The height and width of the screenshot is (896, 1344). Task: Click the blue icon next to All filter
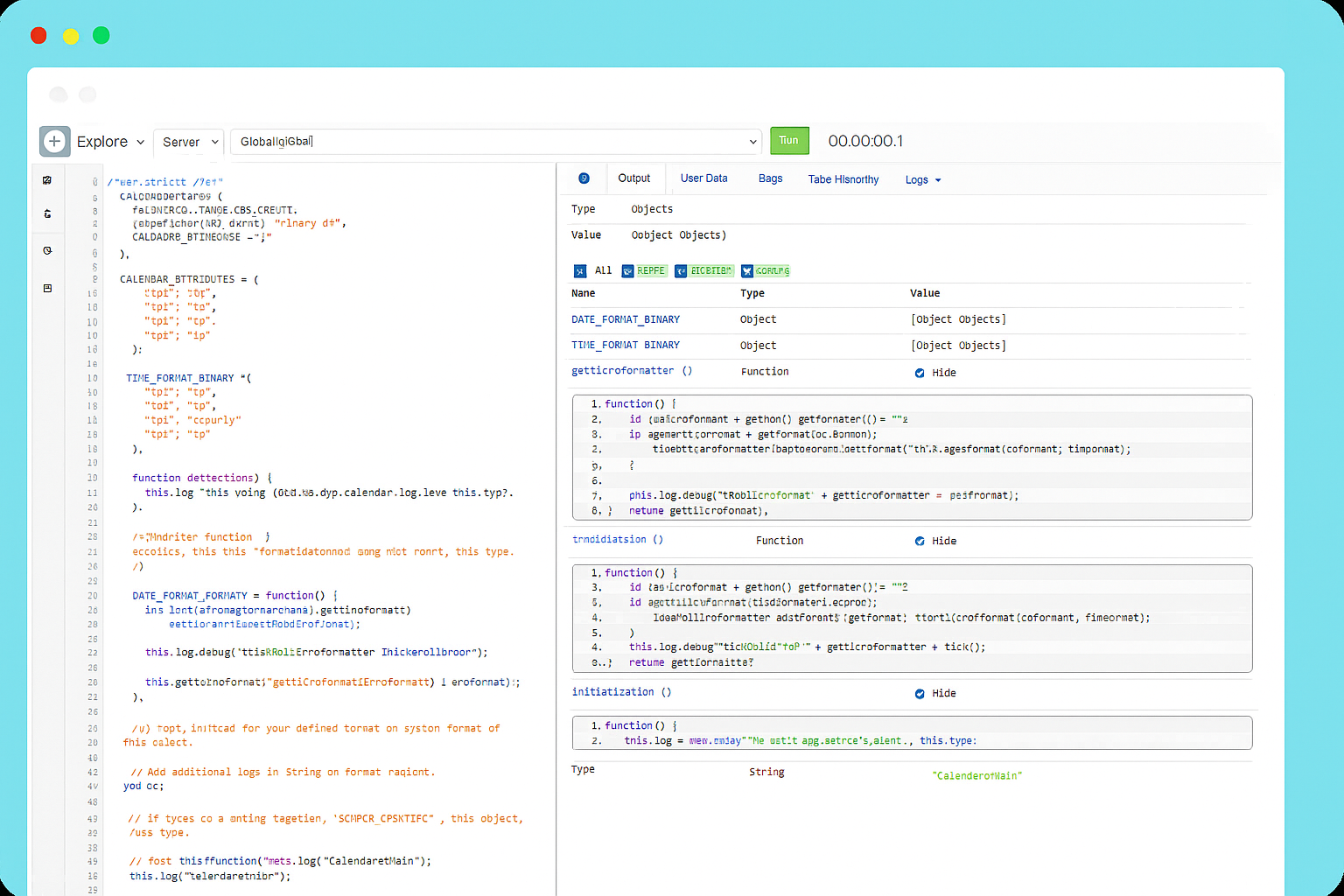(579, 271)
